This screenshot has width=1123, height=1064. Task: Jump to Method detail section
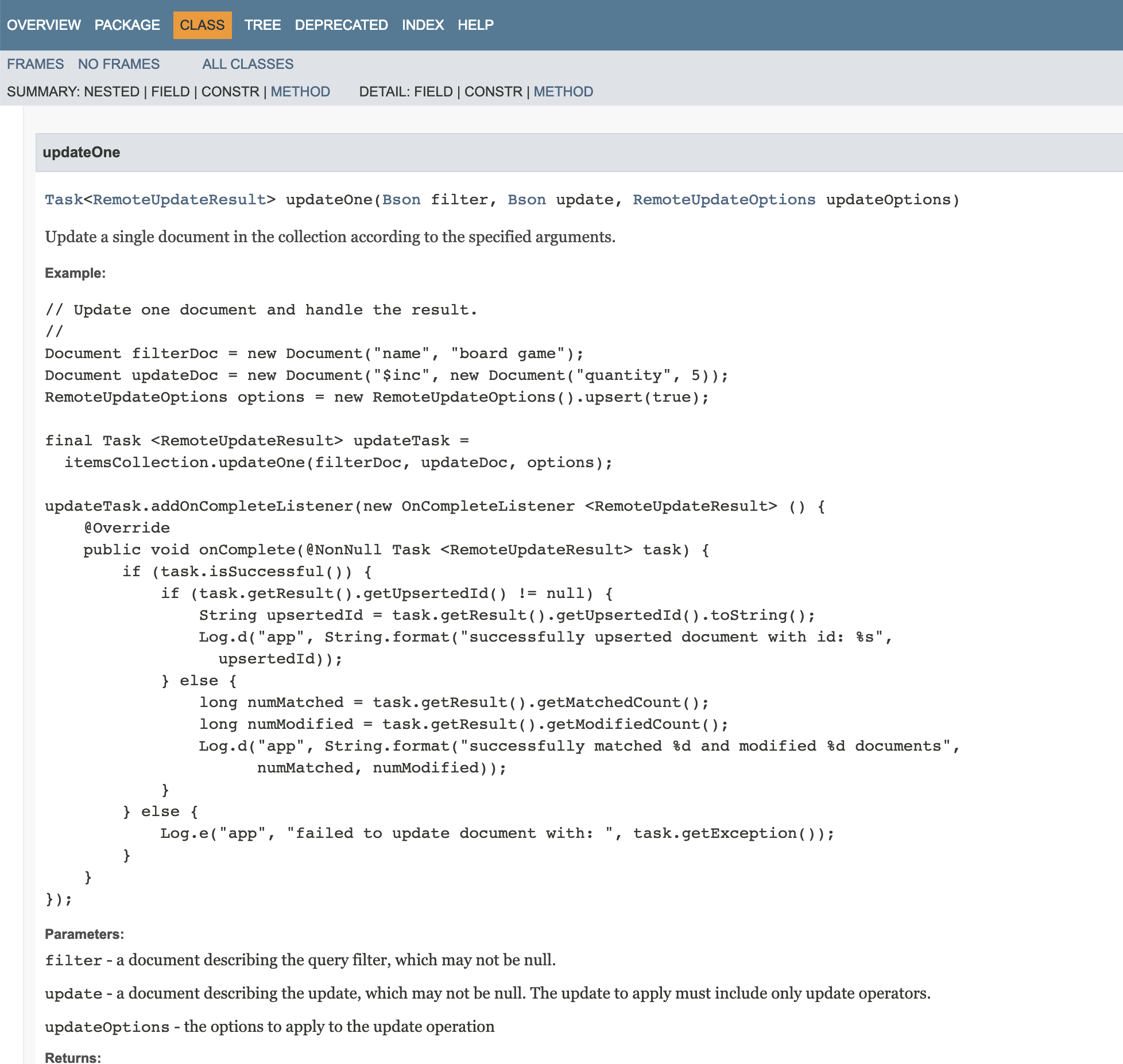point(563,91)
